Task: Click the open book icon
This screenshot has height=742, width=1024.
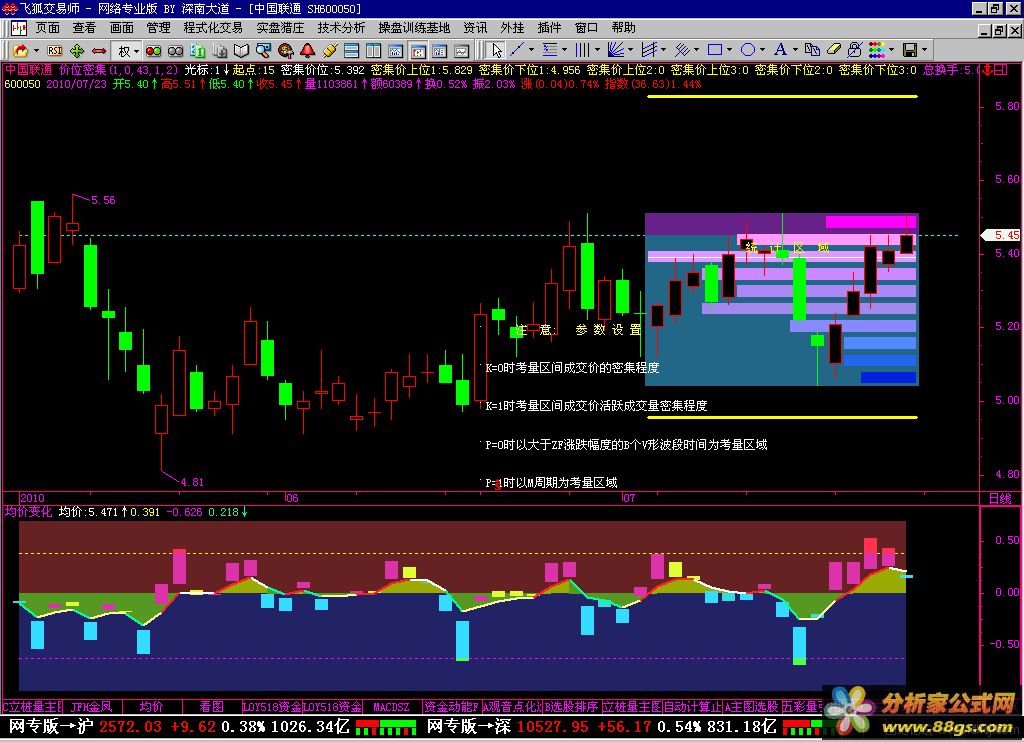Action: pyautogui.click(x=242, y=50)
